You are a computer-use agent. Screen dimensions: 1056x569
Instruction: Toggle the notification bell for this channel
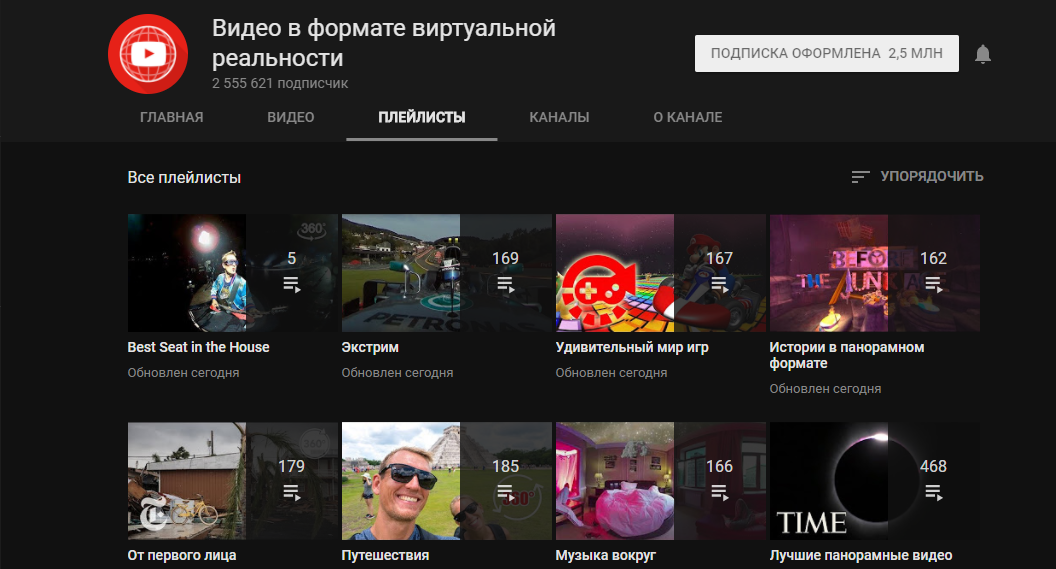tap(983, 54)
